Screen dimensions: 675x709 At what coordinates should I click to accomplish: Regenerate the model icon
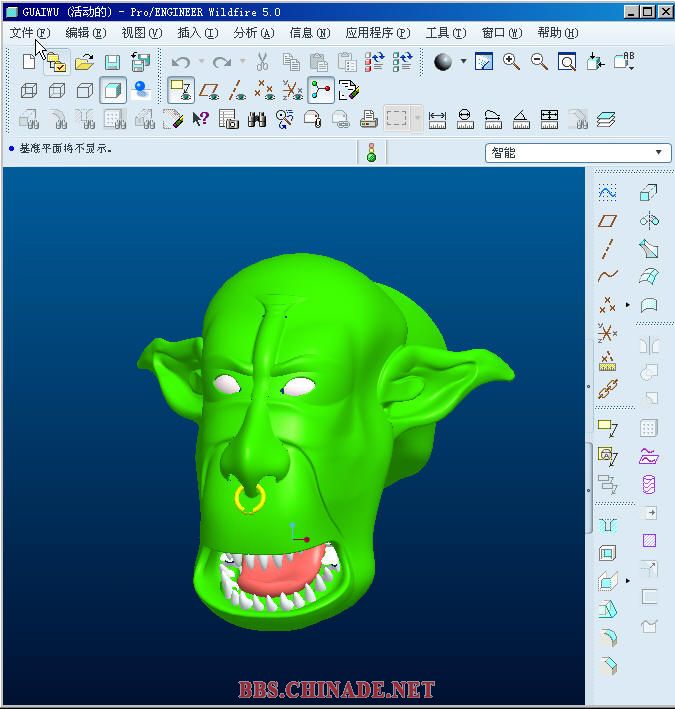tap(375, 61)
